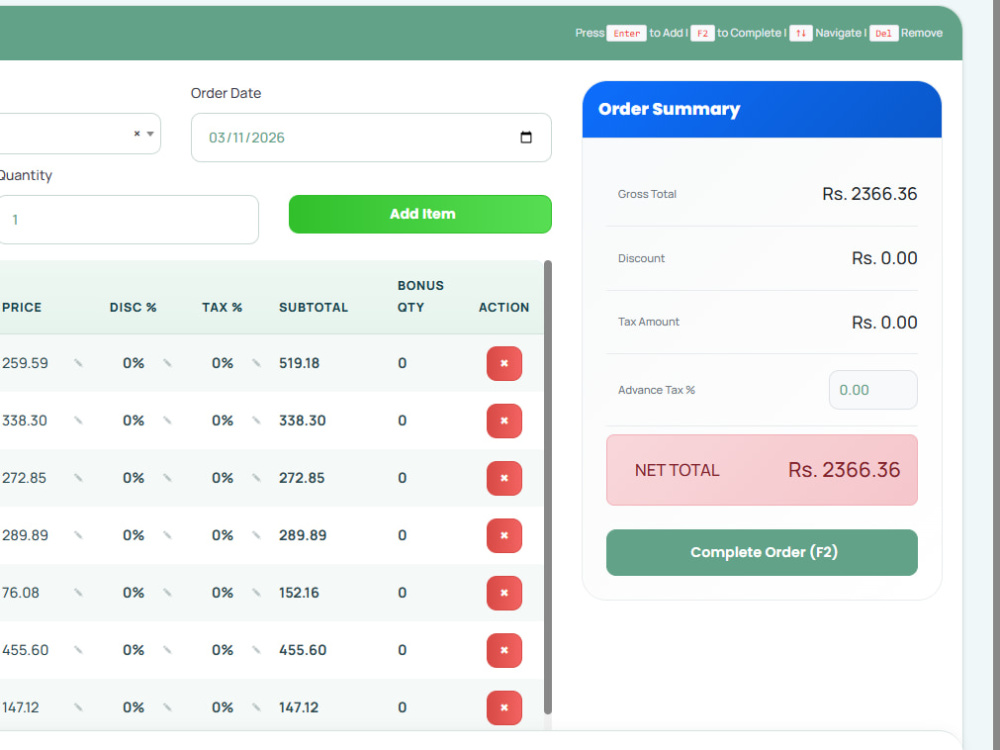Edit tax pencil in 289.89 subtotal row
This screenshot has height=750, width=1000.
(x=256, y=535)
